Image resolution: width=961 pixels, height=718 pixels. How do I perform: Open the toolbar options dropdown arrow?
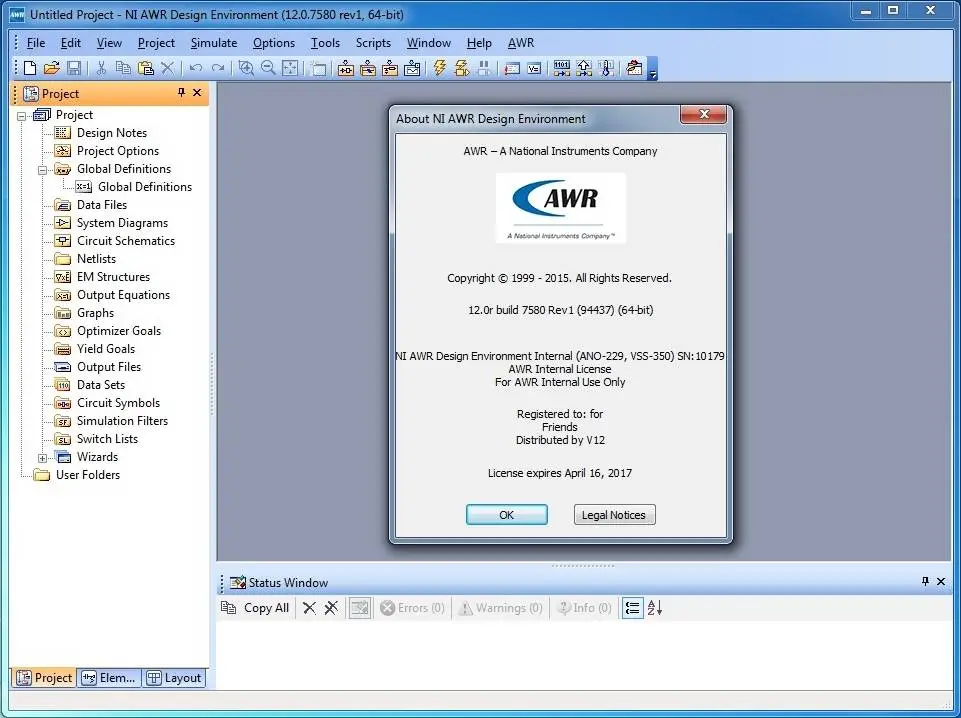[653, 69]
